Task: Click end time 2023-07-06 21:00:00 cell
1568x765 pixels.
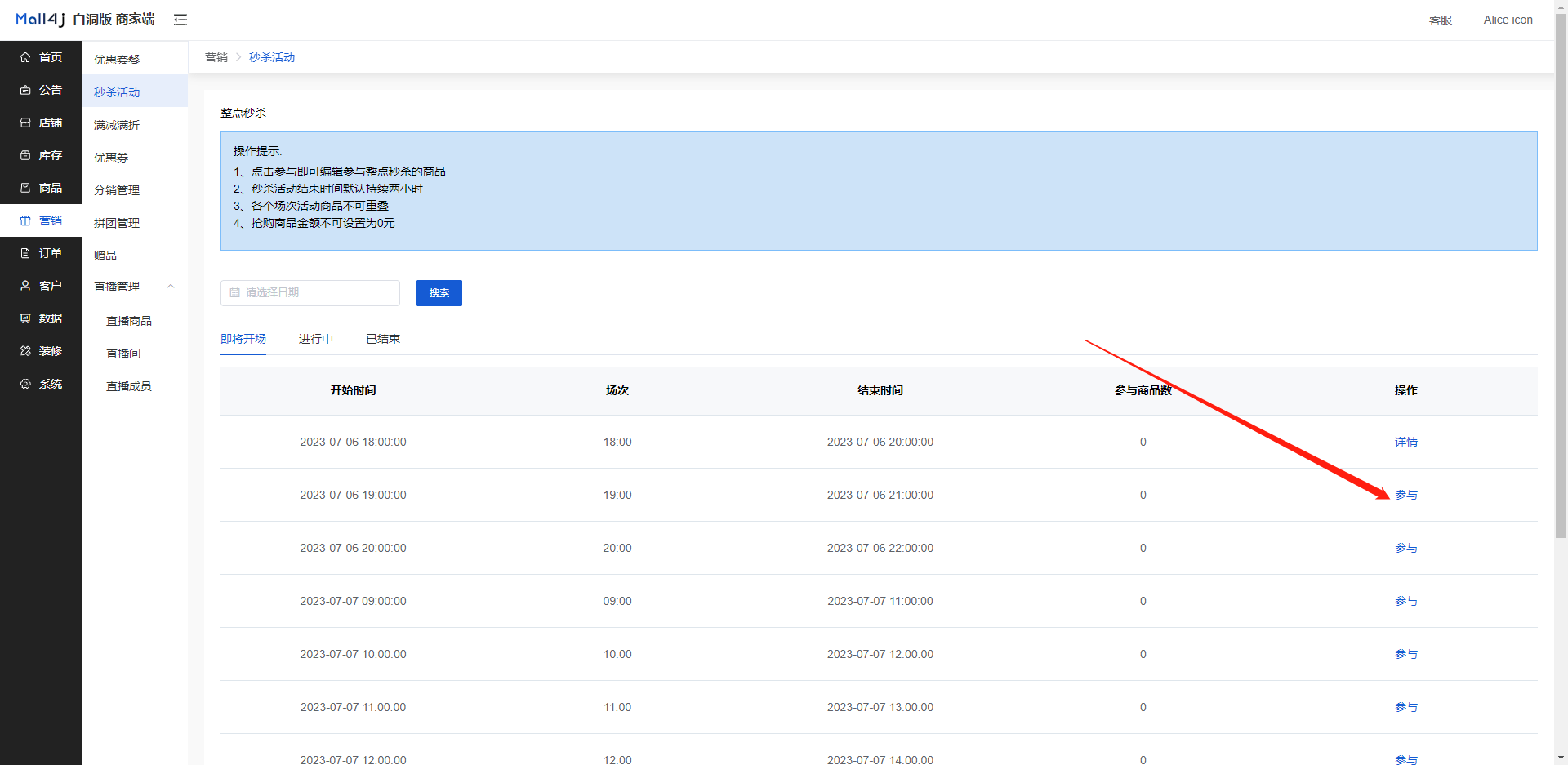Action: (x=880, y=495)
